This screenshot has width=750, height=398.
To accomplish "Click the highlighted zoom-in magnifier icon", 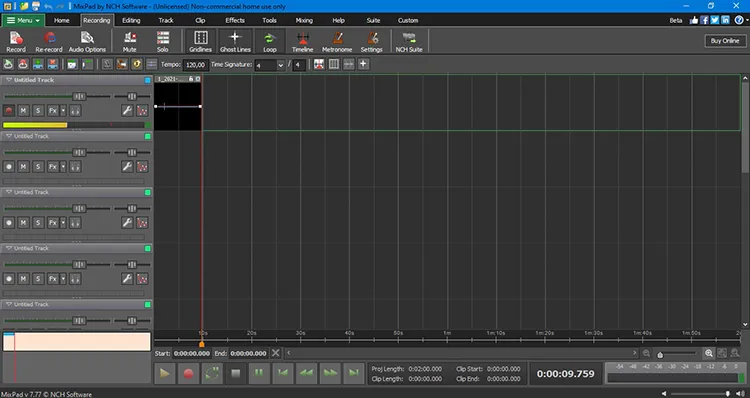I will click(x=708, y=354).
